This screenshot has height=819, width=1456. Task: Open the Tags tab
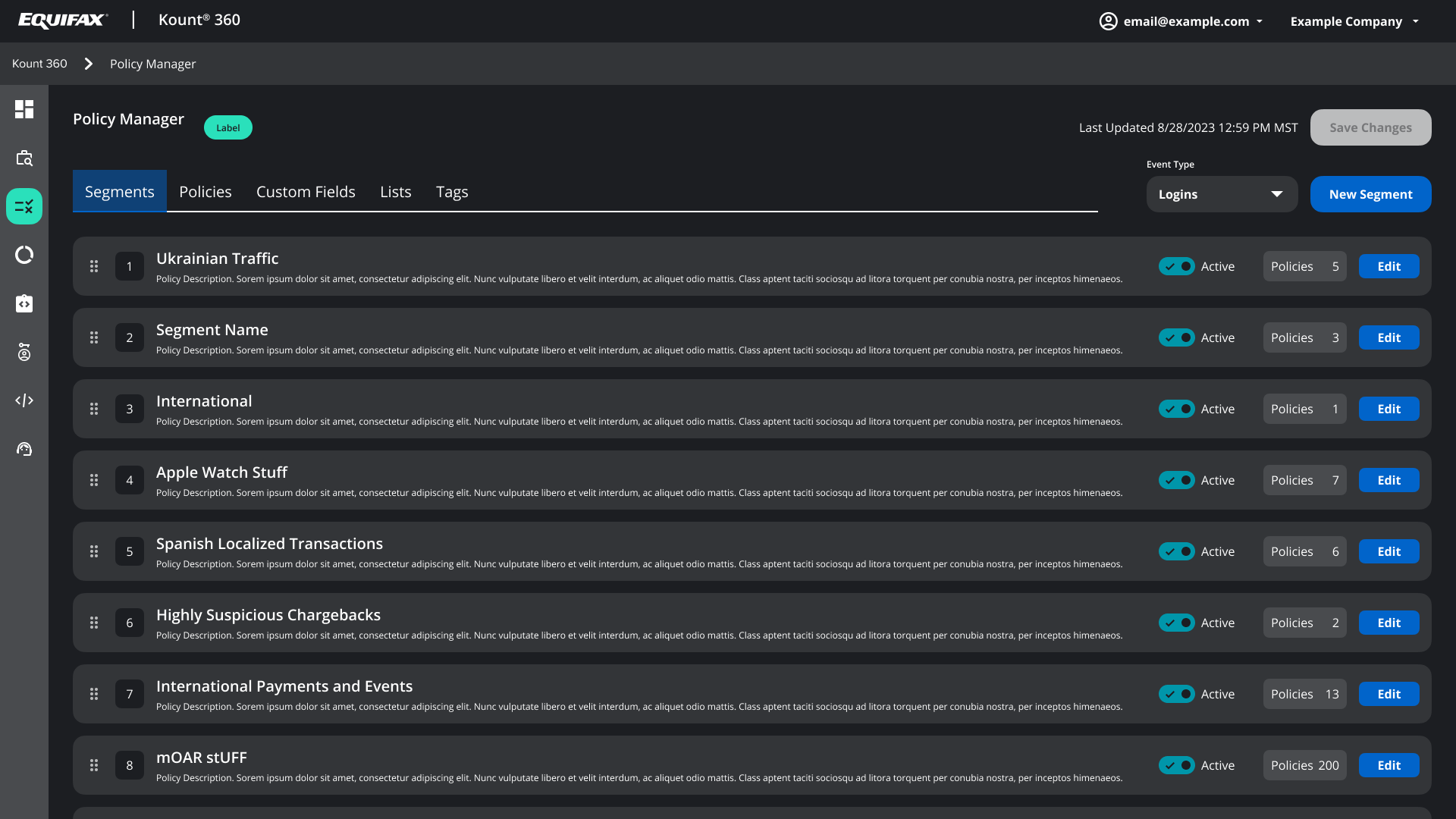point(452,191)
